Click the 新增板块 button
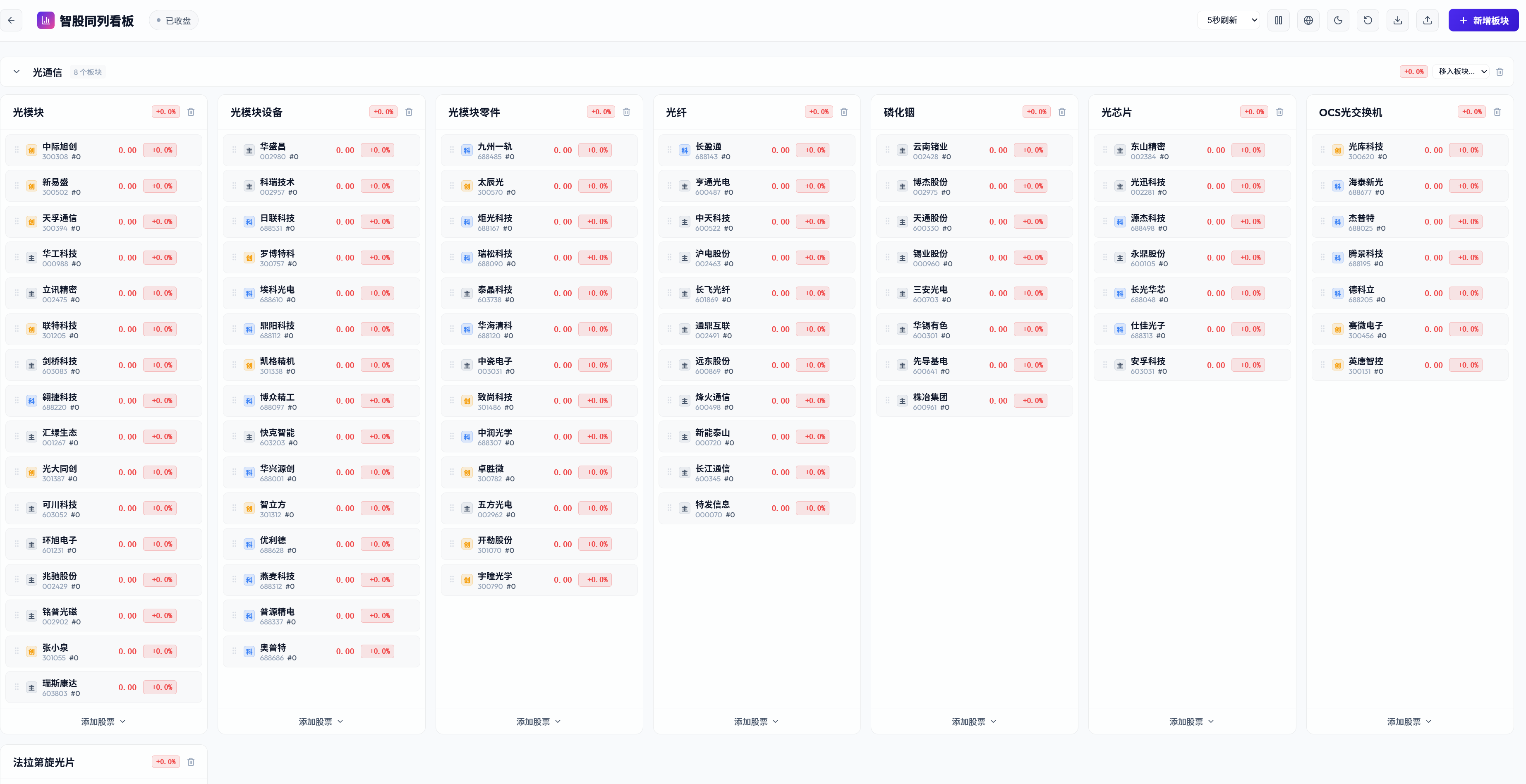The image size is (1526, 784). 1483,20
